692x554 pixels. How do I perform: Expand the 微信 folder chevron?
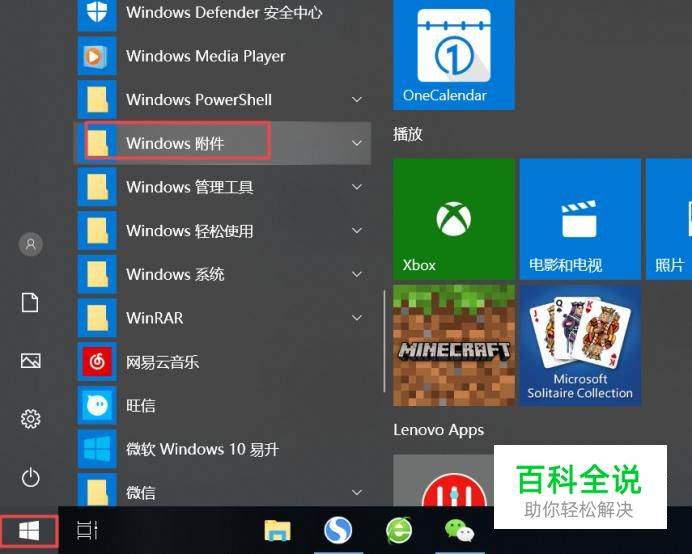(357, 492)
